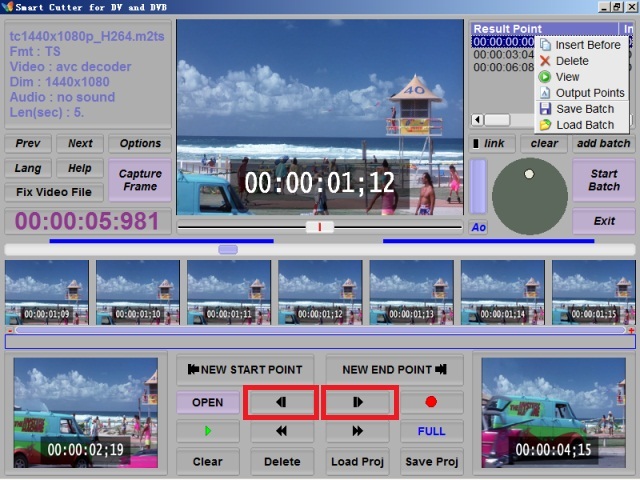Click the red plus zoom-in icon
640x480 pixels.
coord(631,330)
